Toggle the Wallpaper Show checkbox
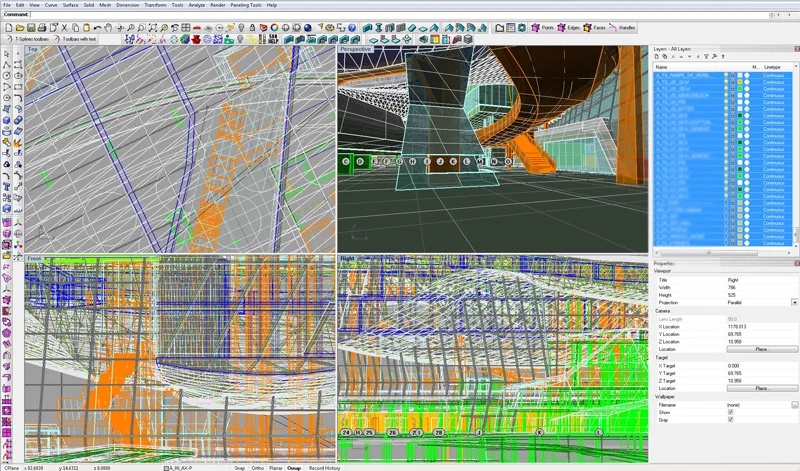 pyautogui.click(x=730, y=411)
